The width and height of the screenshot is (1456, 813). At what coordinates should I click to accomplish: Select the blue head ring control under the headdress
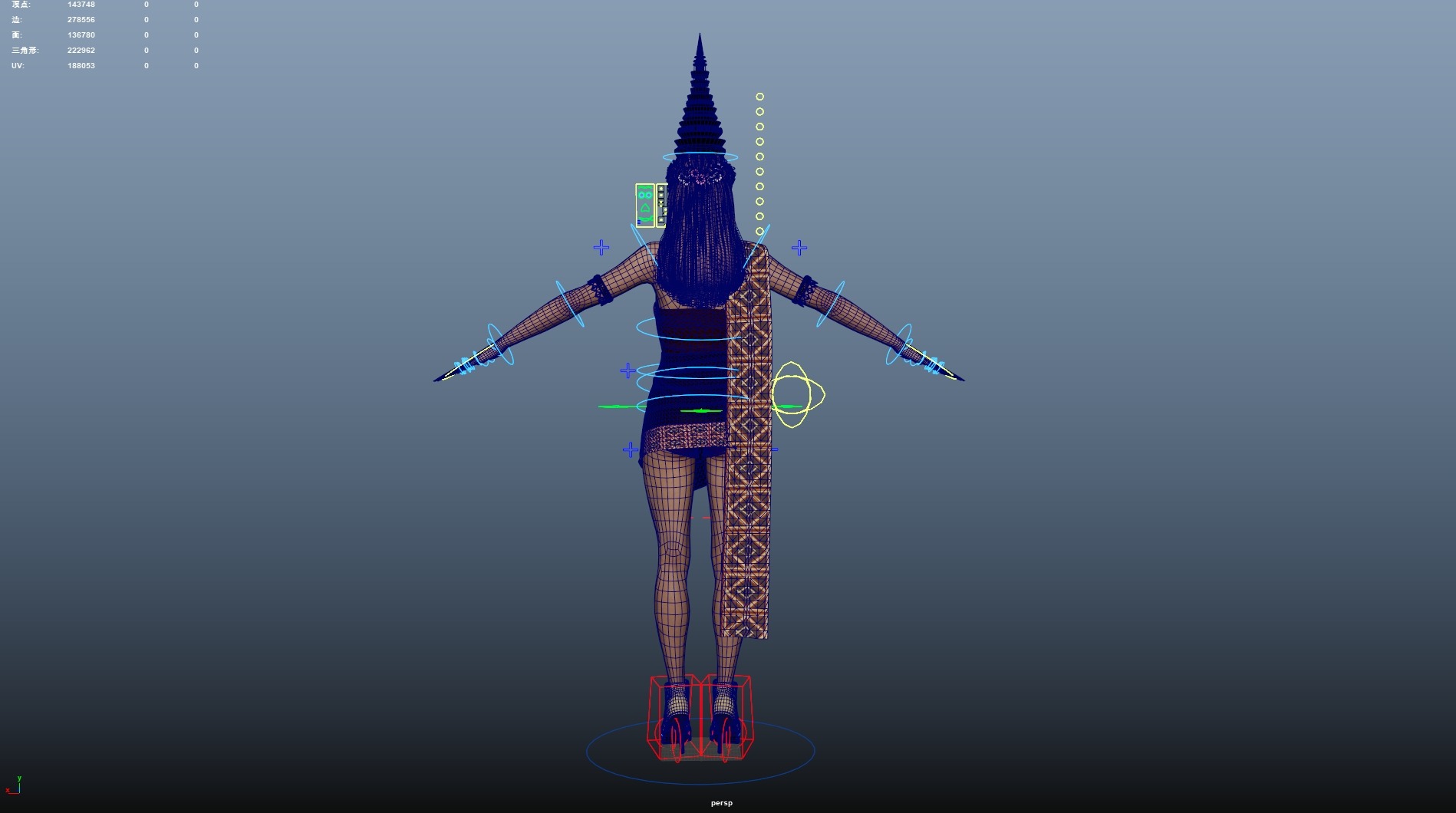[700, 157]
